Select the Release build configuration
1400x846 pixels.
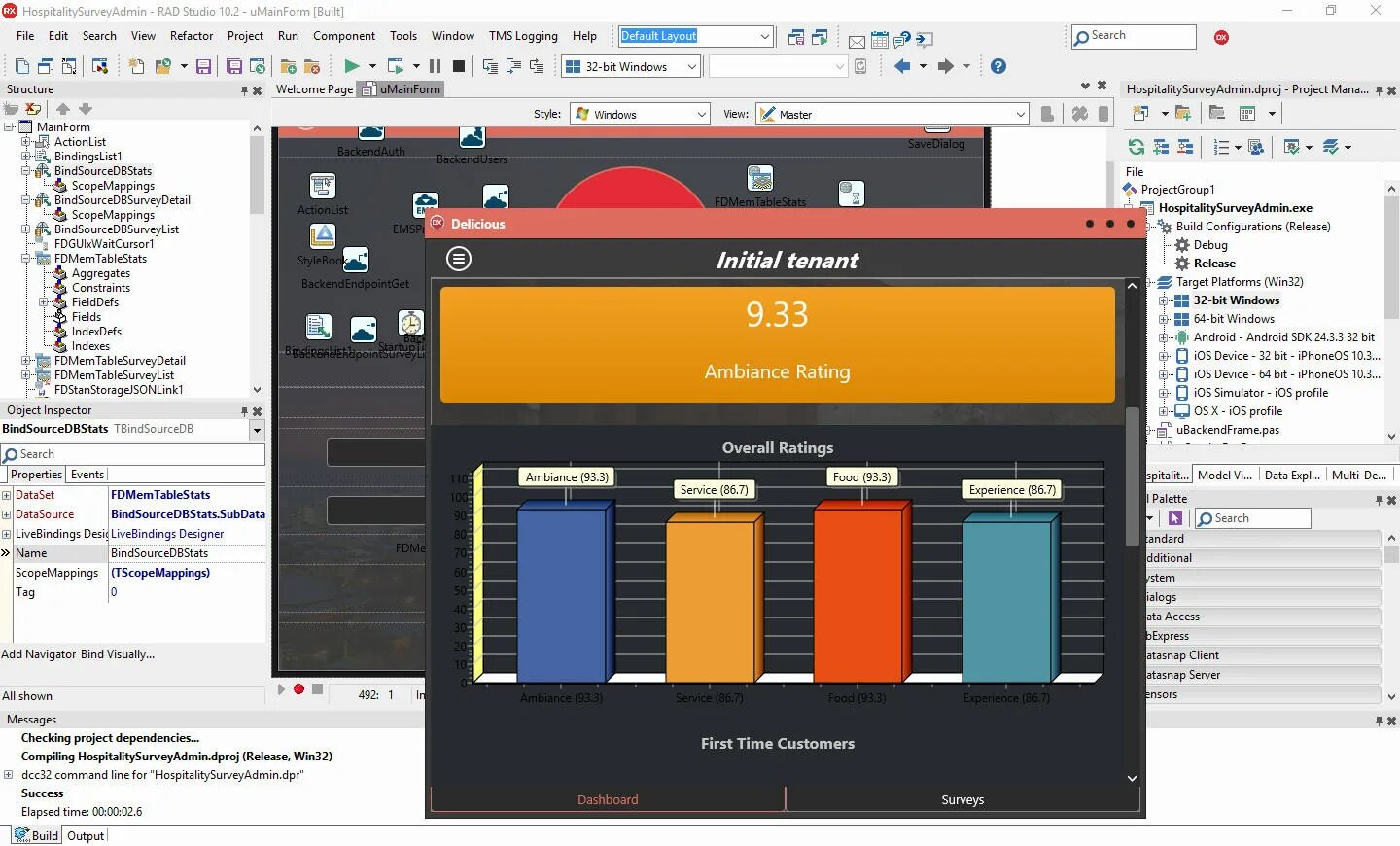pos(1214,264)
